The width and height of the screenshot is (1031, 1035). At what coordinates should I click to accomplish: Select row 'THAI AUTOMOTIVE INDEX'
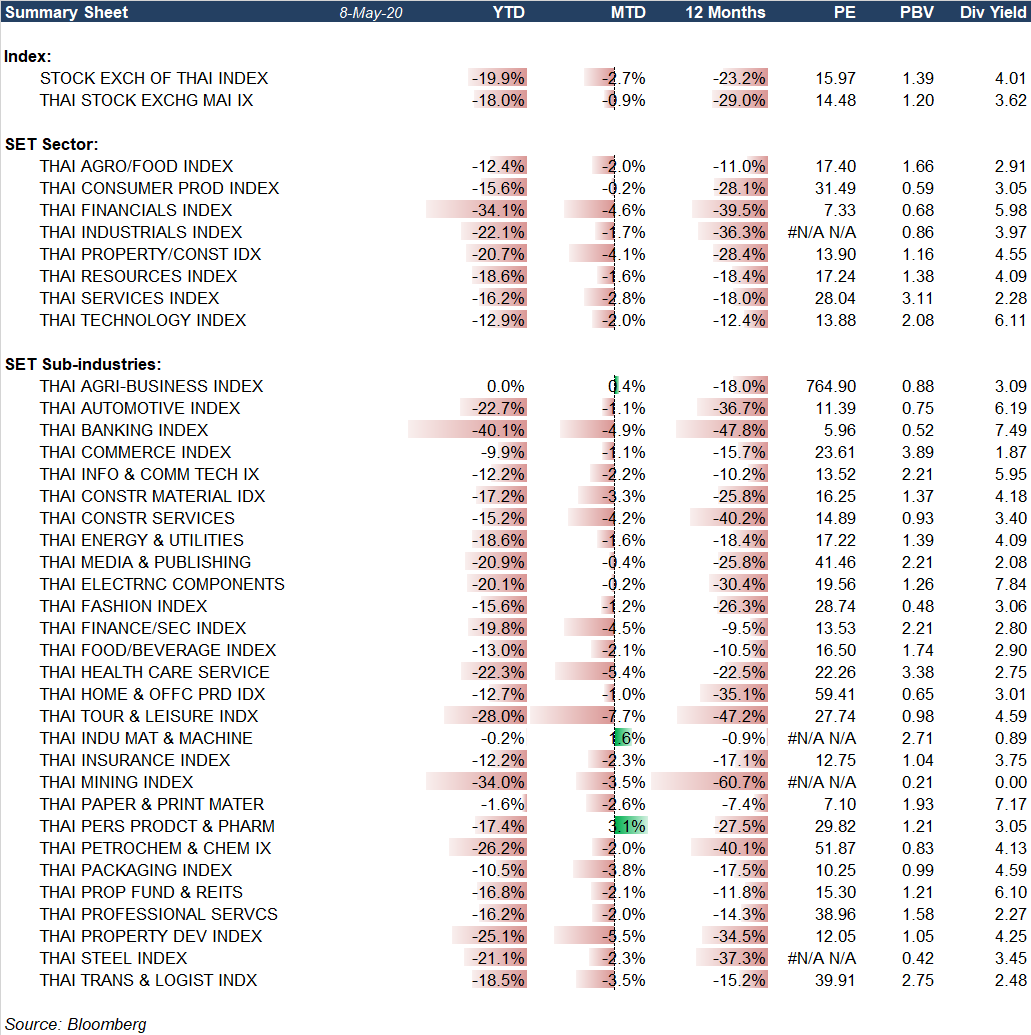pos(516,408)
